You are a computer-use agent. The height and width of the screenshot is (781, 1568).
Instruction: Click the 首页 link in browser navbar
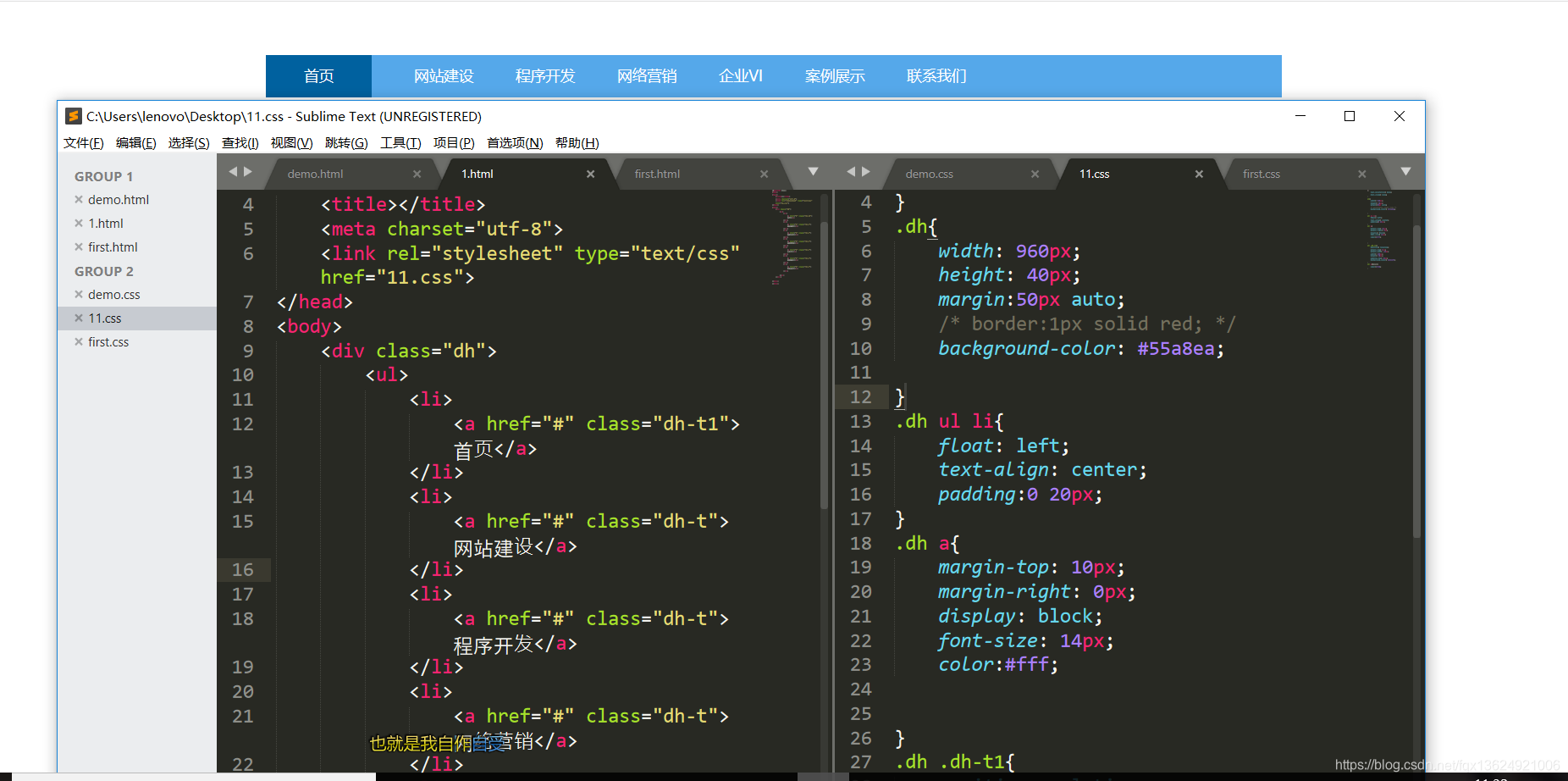tap(318, 76)
